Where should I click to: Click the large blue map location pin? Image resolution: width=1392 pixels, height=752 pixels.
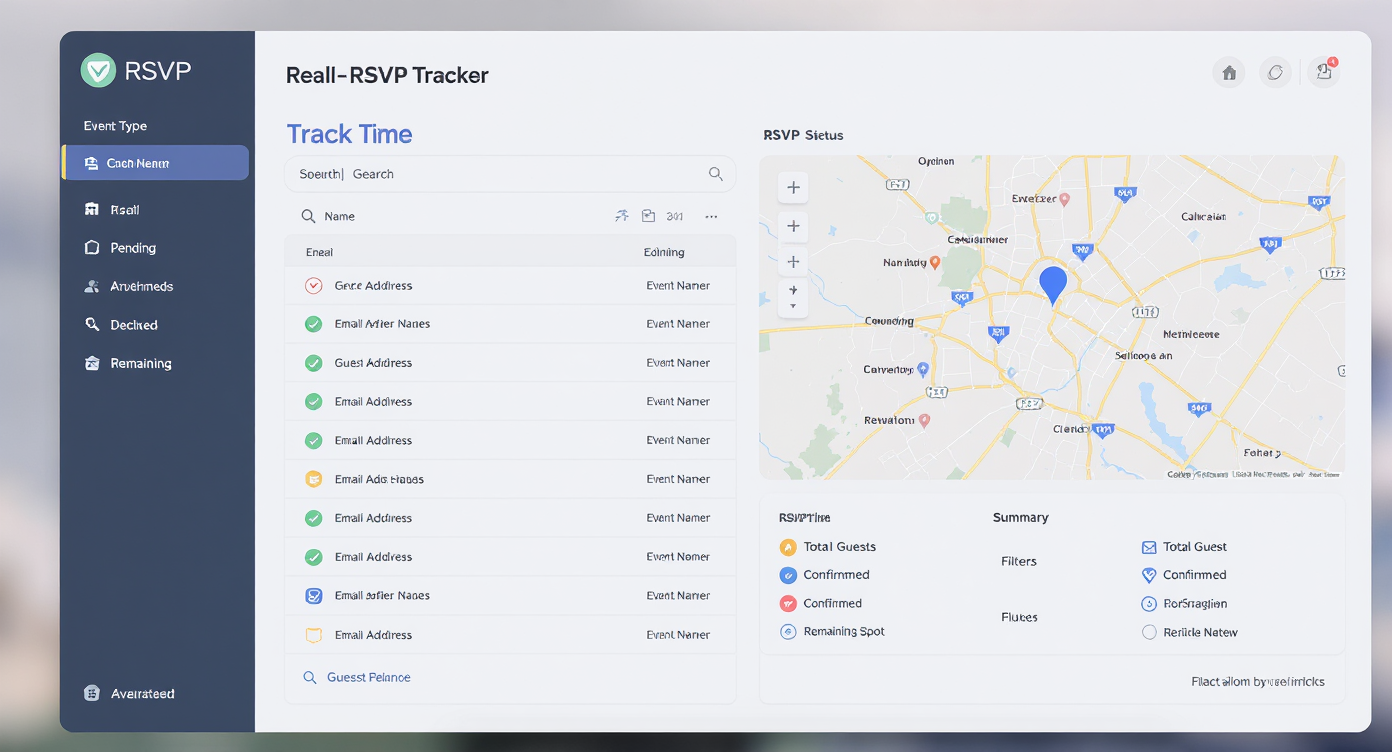tap(1053, 283)
